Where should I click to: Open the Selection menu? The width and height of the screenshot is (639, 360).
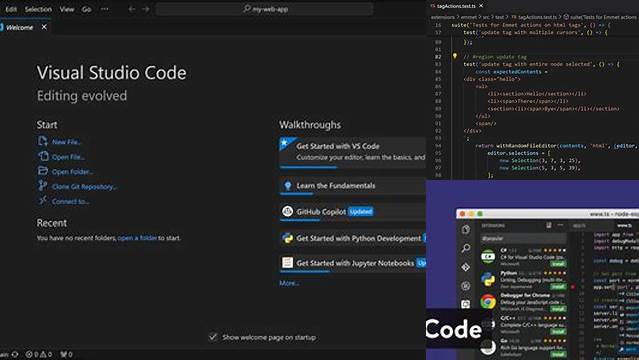pos(38,9)
